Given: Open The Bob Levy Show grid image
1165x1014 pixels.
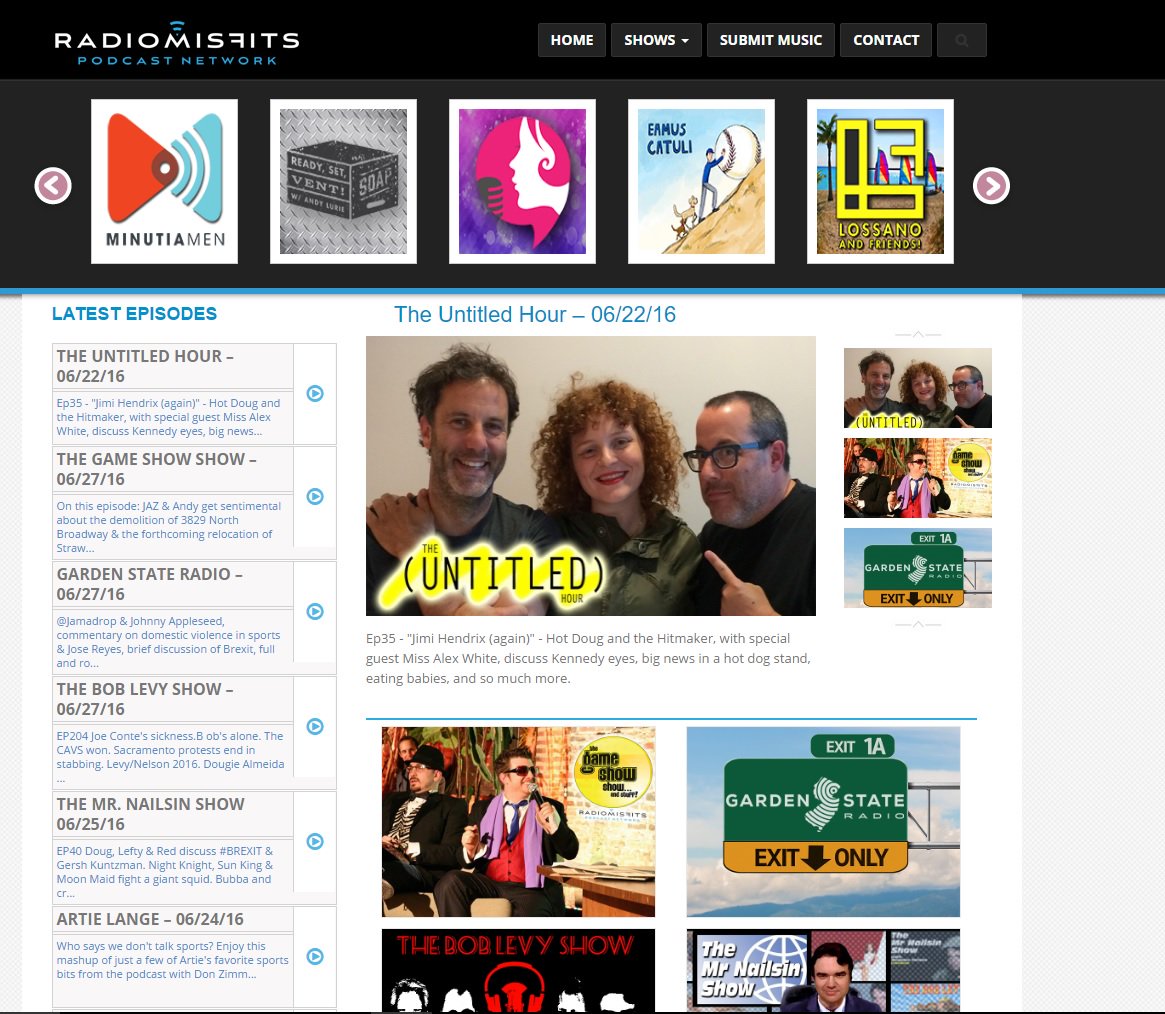Looking at the screenshot, I should click(519, 970).
